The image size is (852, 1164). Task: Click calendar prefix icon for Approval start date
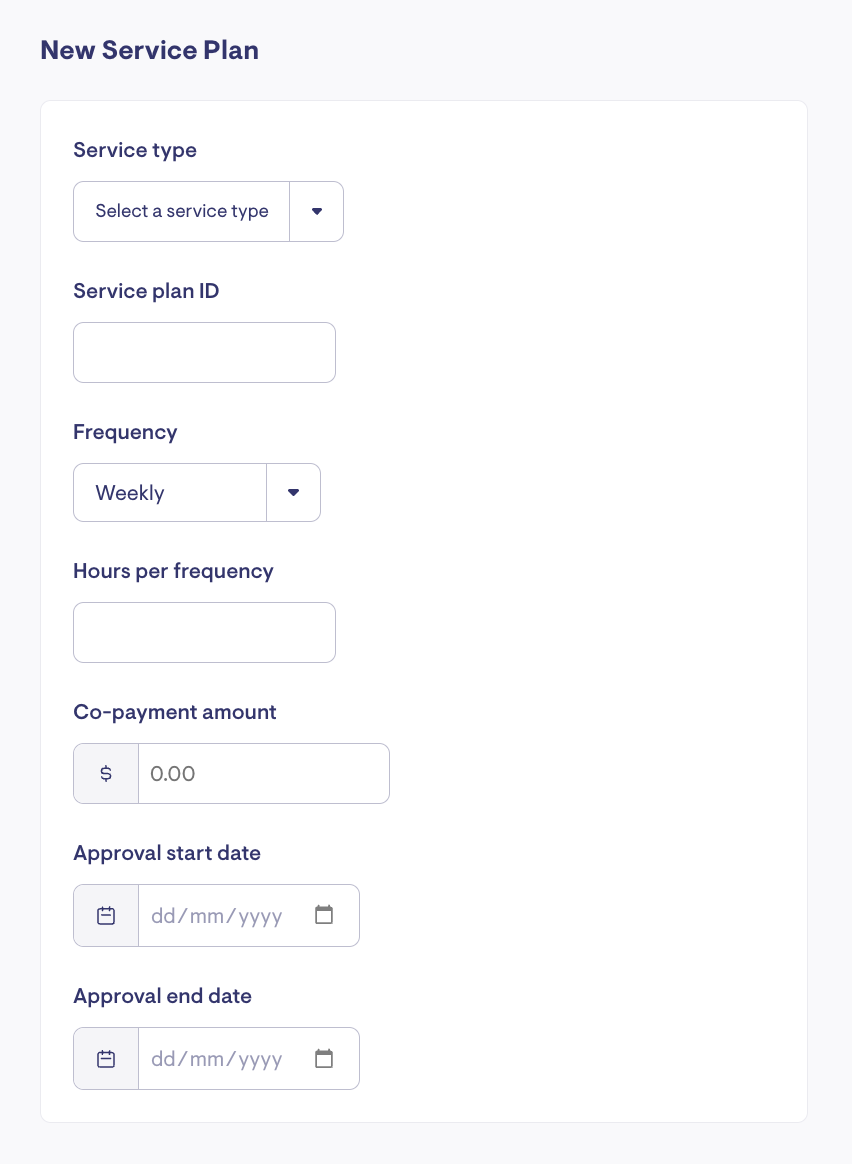106,915
